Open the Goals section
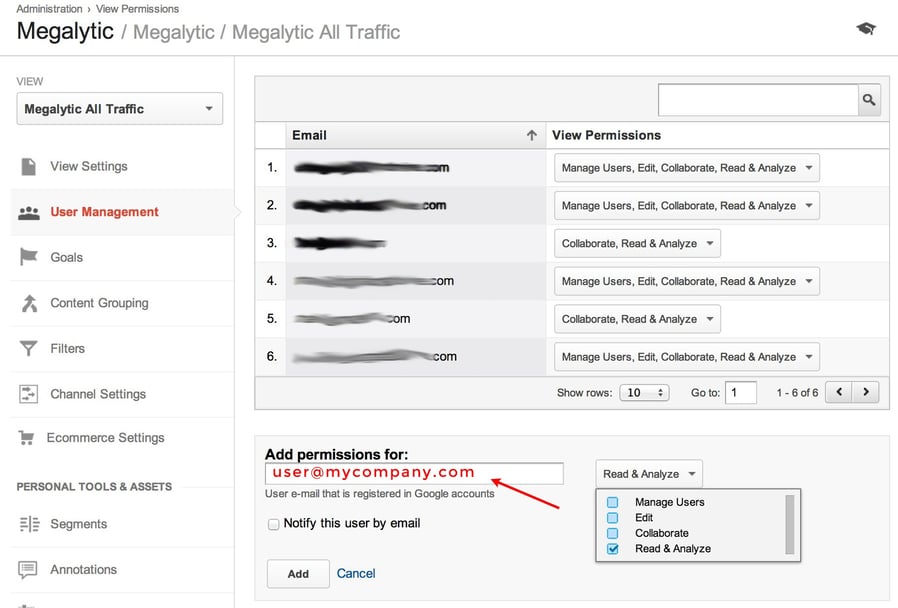 [66, 257]
